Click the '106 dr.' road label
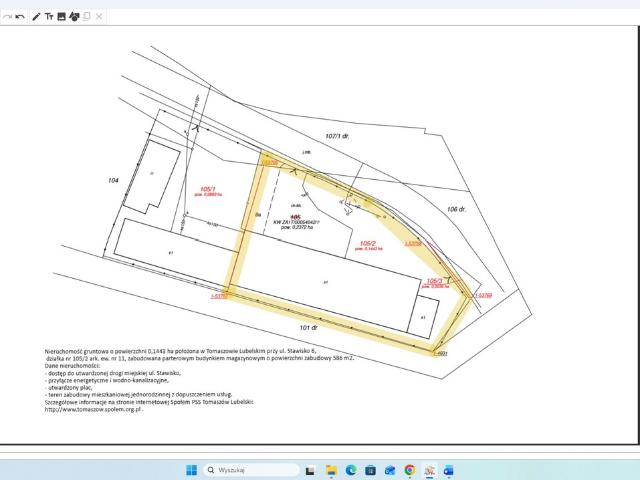 pos(456,209)
